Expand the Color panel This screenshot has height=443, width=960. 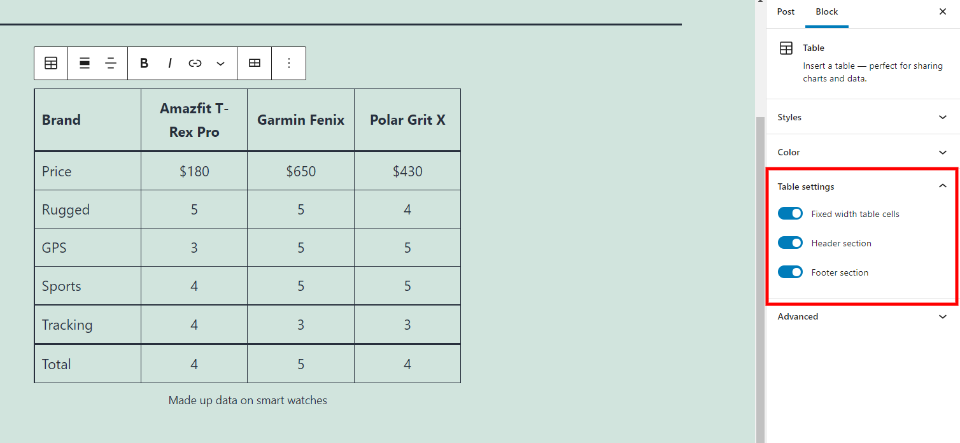(x=862, y=152)
